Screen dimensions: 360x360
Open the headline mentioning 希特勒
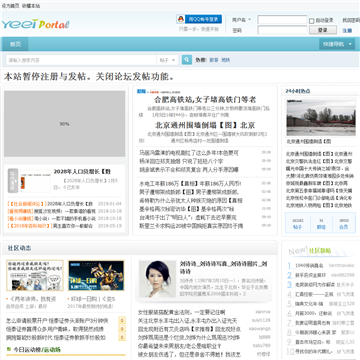191,201
